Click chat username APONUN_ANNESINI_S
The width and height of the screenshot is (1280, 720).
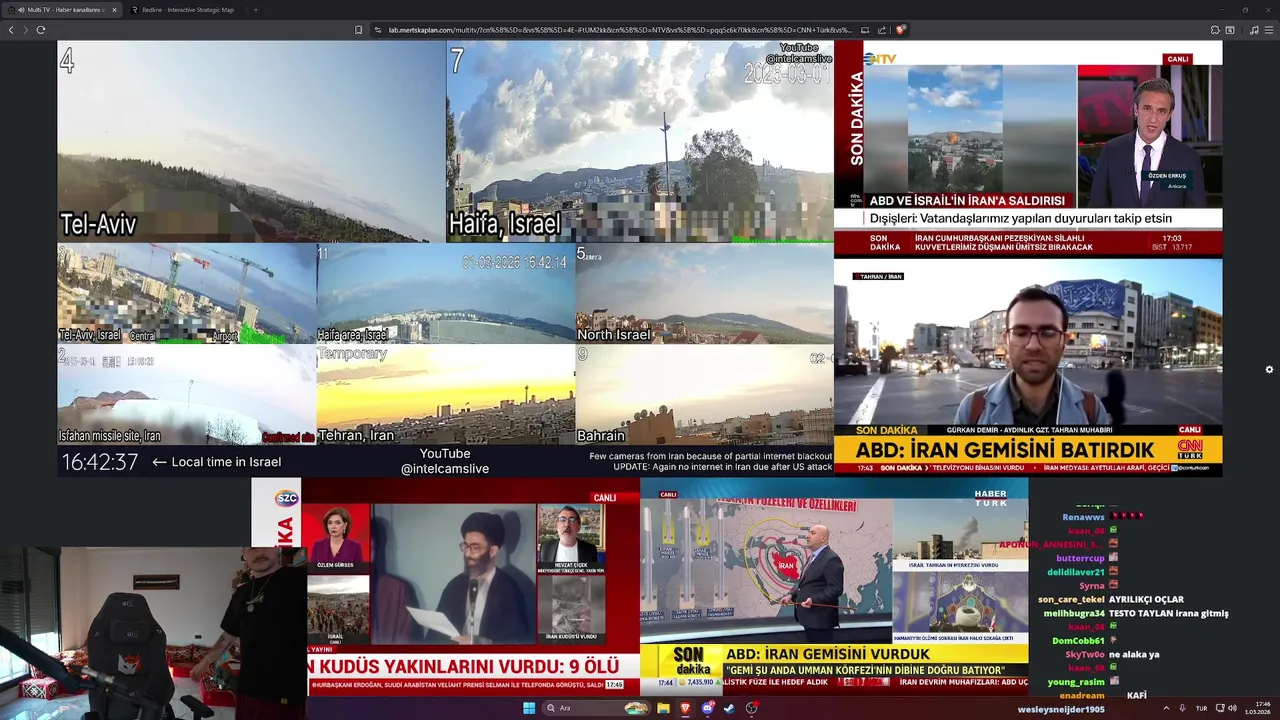[x=1052, y=544]
